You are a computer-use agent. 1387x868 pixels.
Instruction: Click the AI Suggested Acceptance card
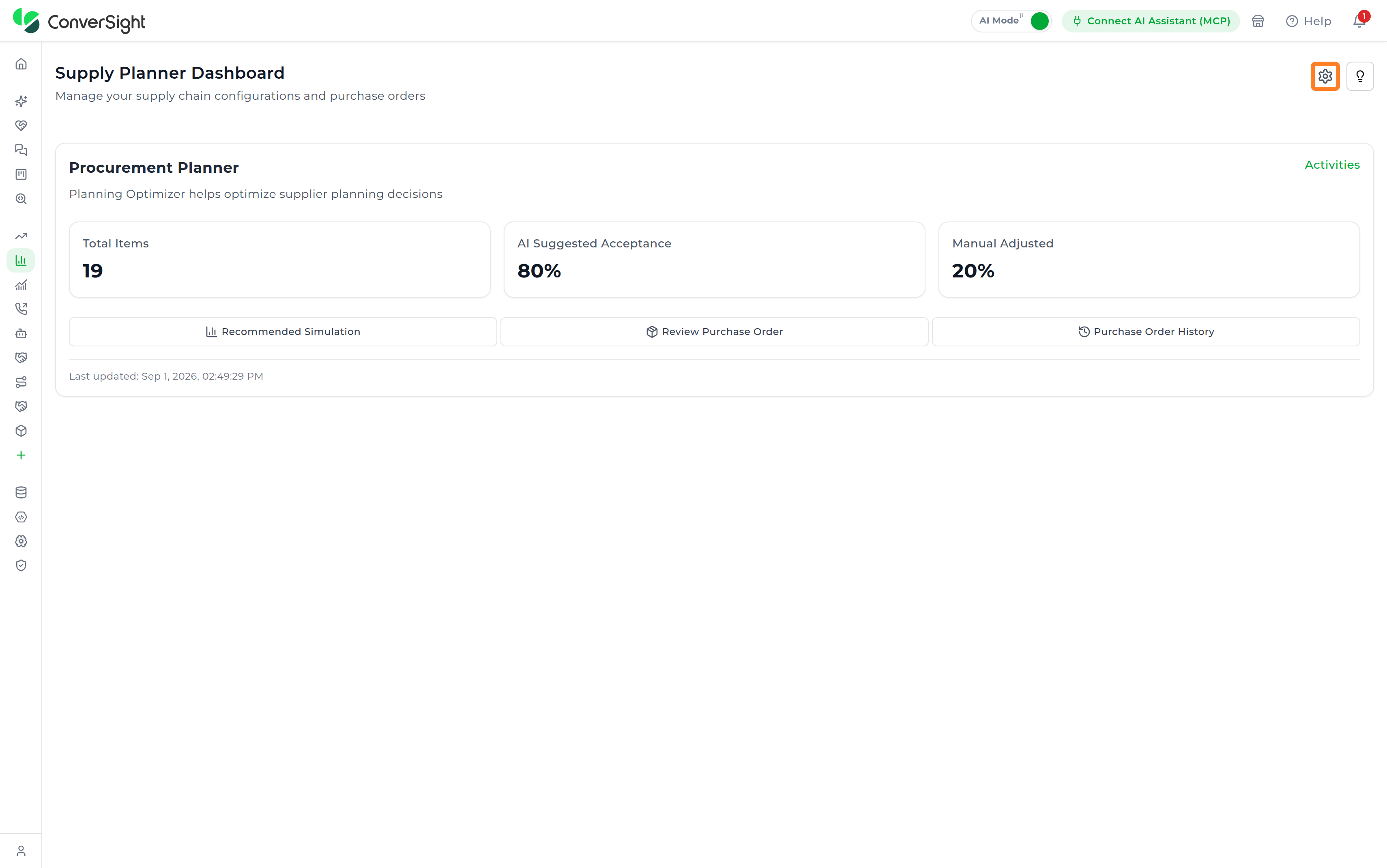tap(715, 260)
